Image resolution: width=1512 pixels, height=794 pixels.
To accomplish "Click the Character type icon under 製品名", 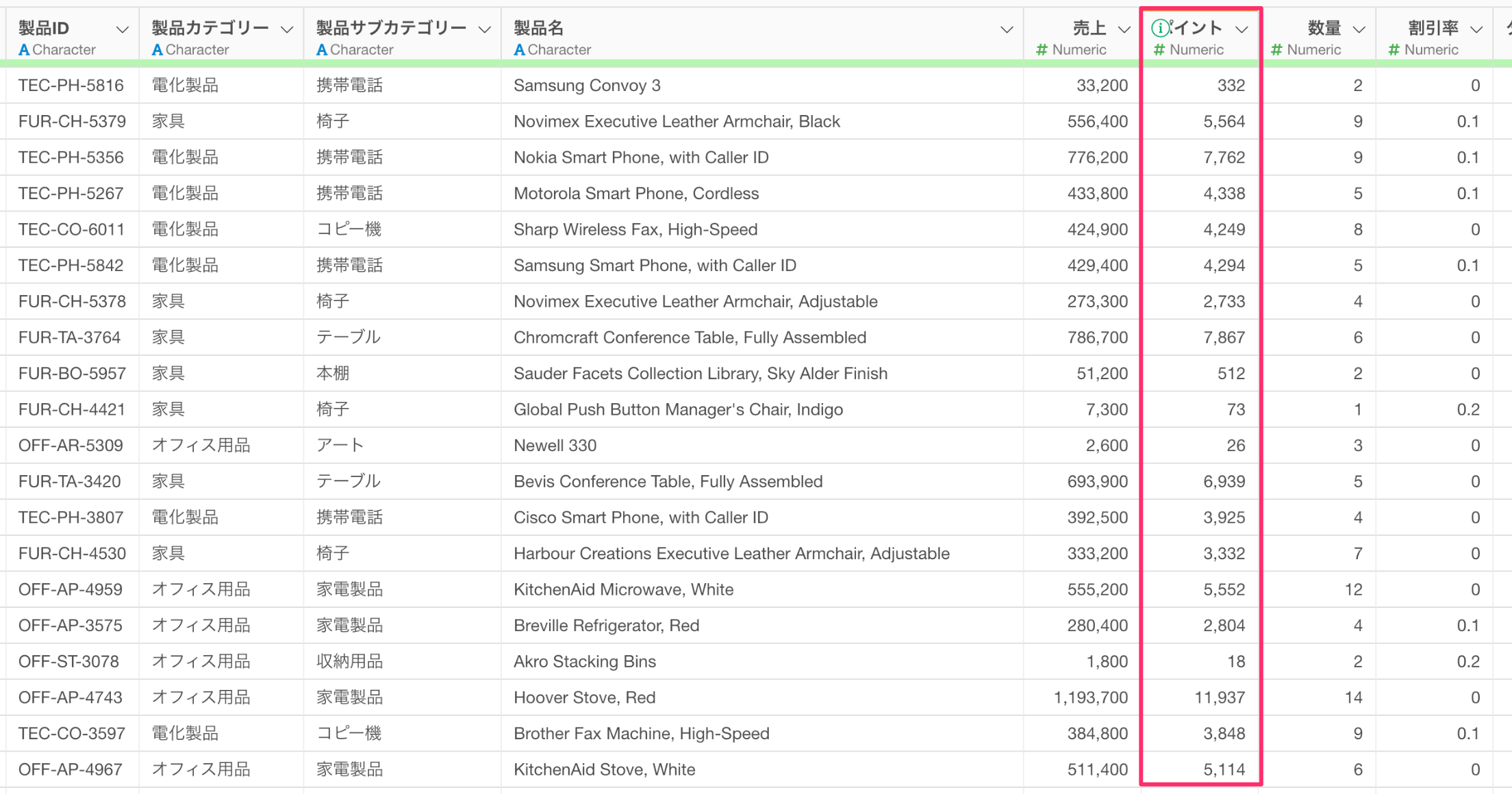I will [x=519, y=50].
